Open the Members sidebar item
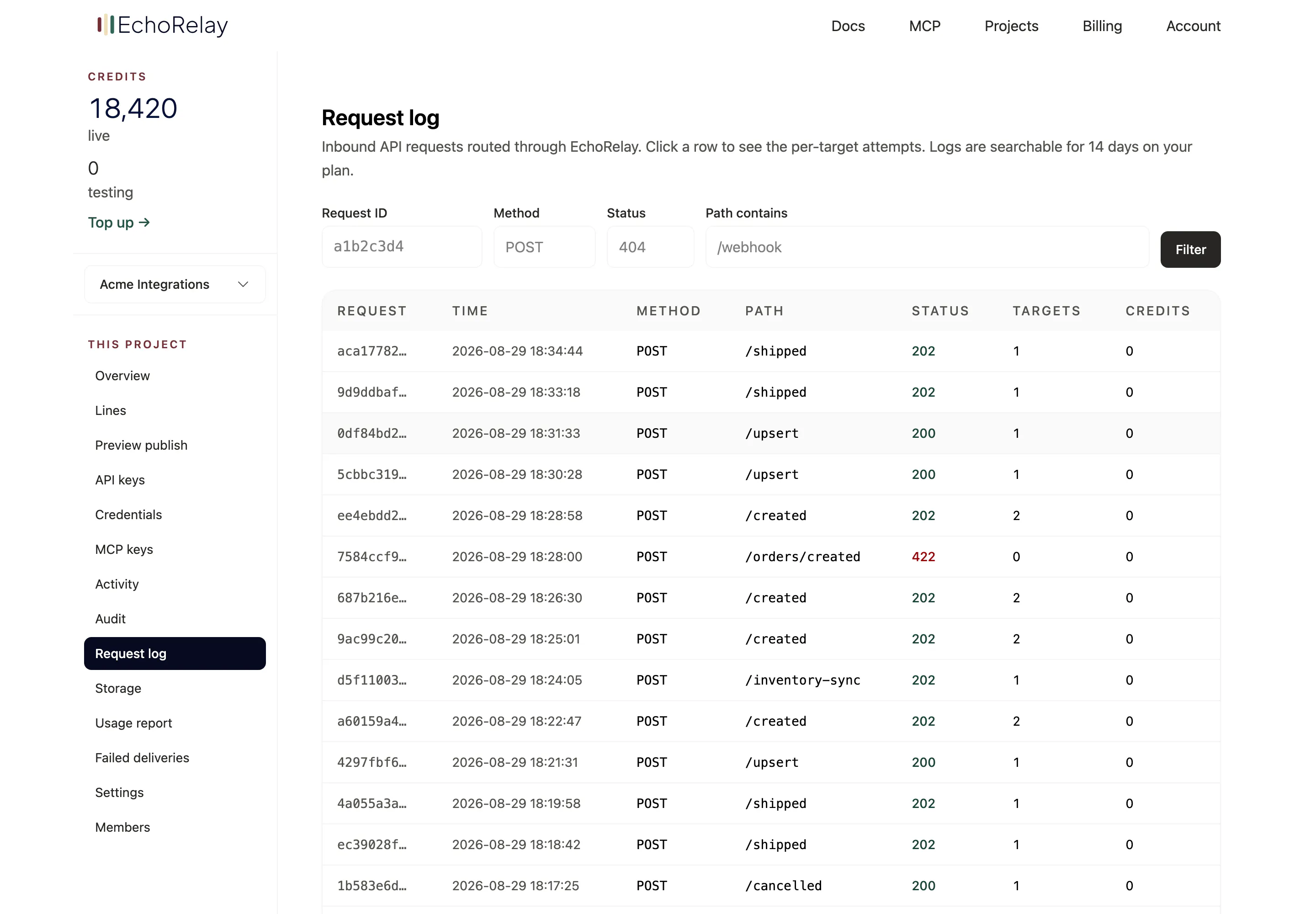 pyautogui.click(x=175, y=828)
